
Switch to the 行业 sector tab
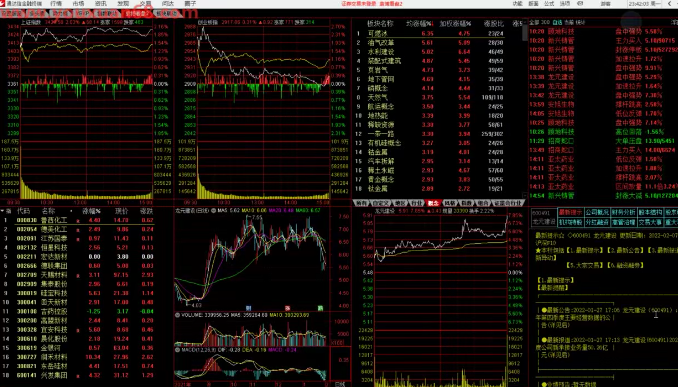click(416, 203)
